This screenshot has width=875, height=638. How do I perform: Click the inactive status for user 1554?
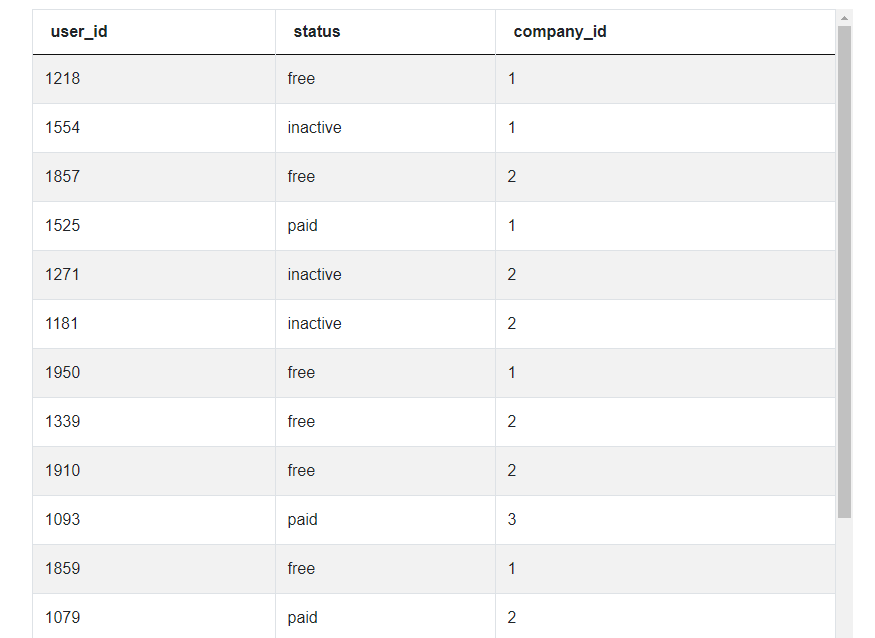(314, 128)
